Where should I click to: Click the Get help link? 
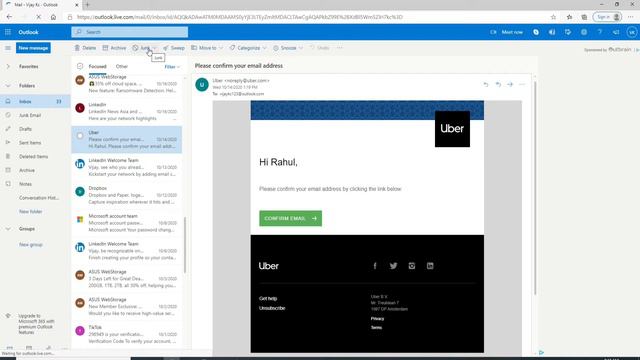[268, 298]
